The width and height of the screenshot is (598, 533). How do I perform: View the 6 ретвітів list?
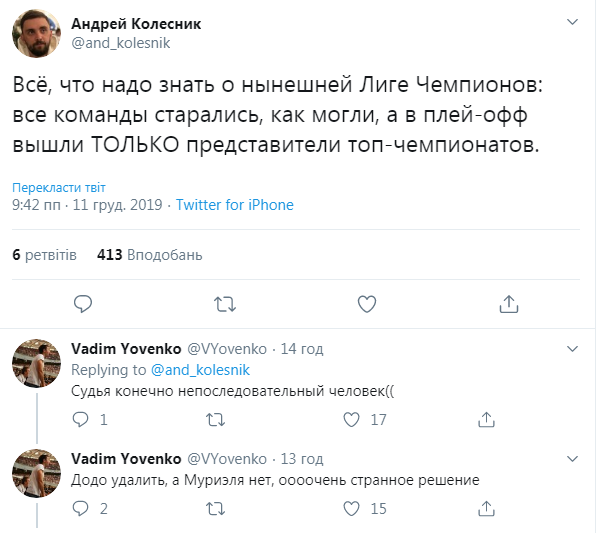(x=44, y=255)
